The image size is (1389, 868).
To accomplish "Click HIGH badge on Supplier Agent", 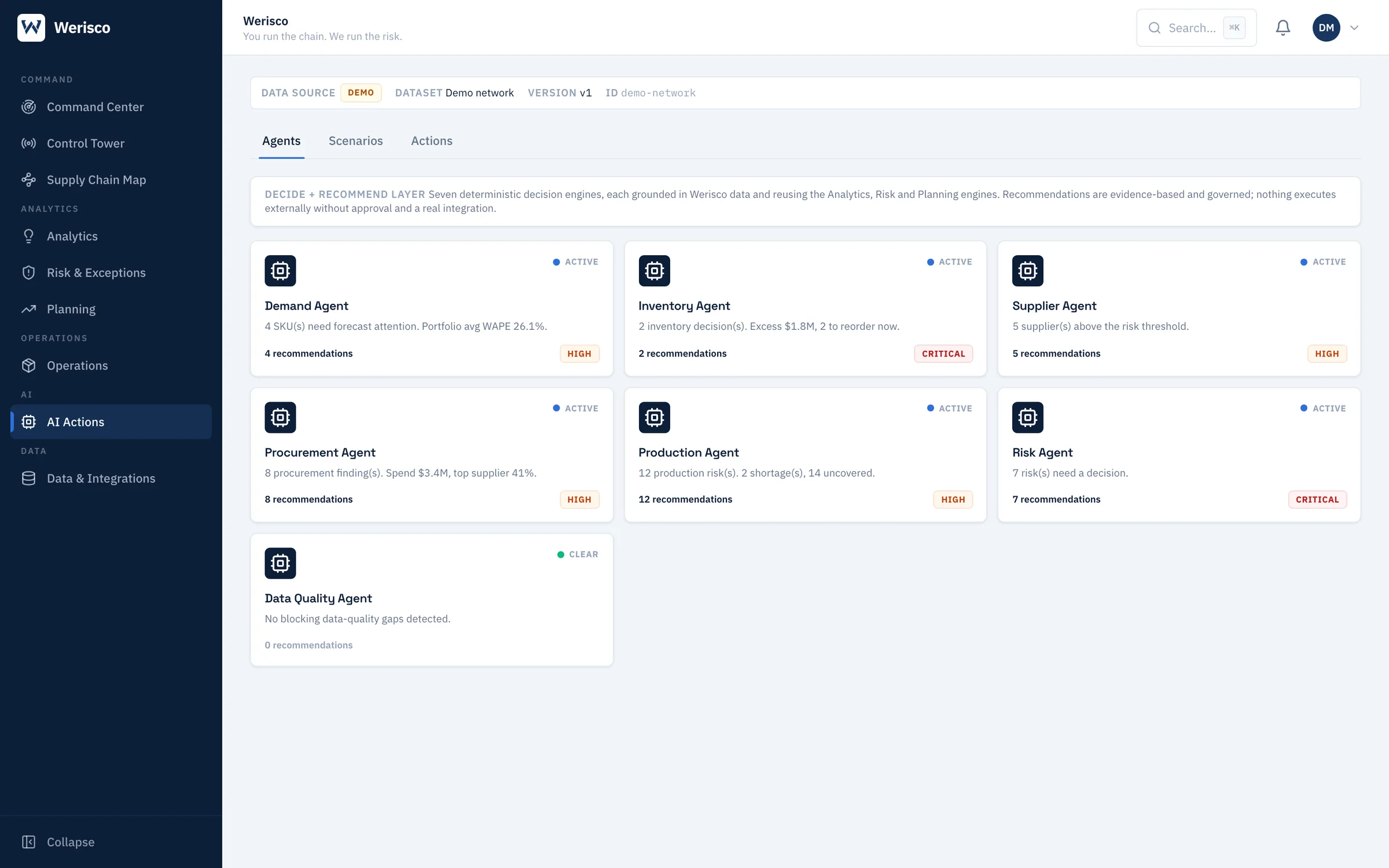I will point(1327,354).
